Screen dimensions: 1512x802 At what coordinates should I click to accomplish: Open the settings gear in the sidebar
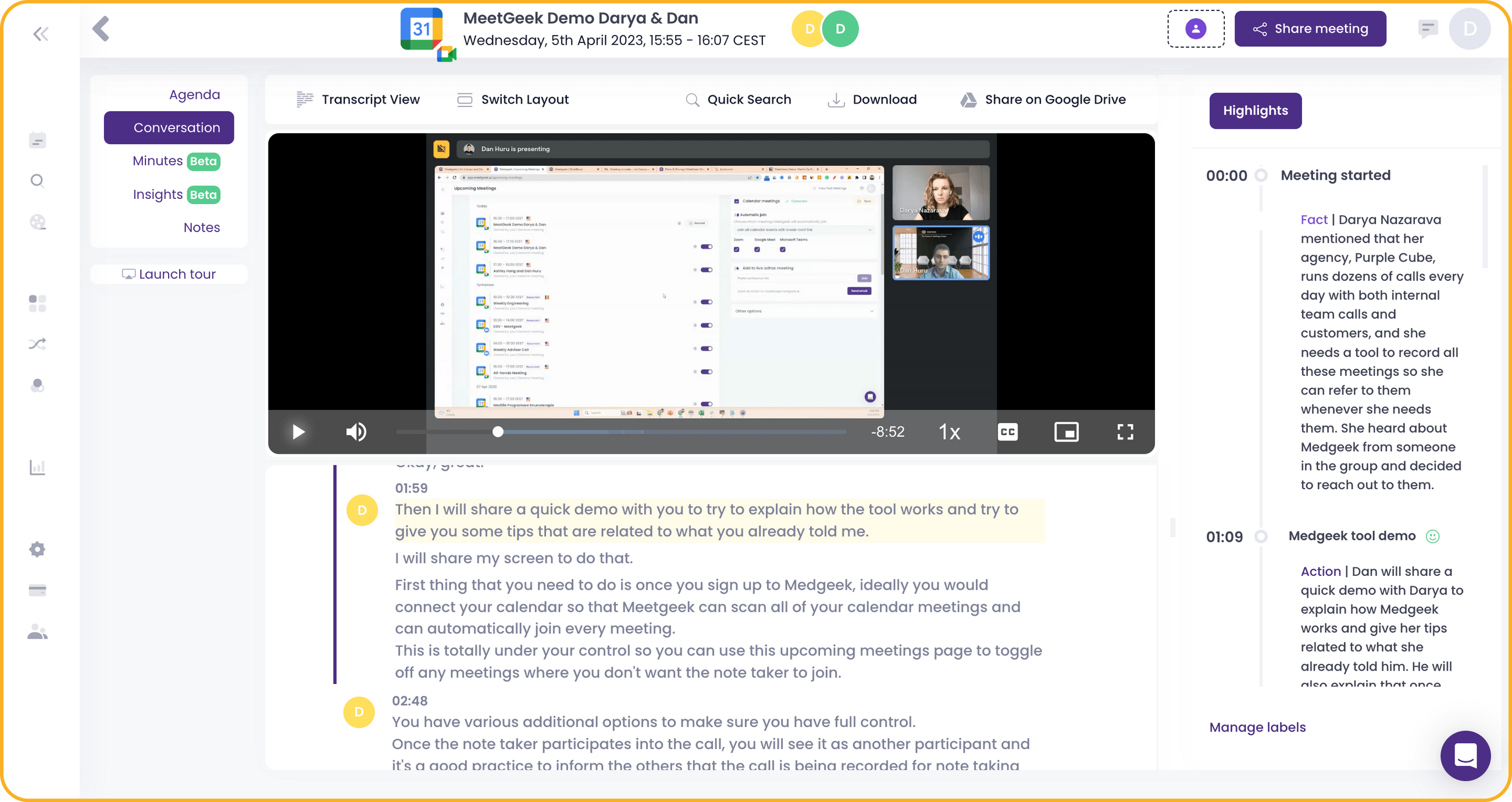click(37, 549)
